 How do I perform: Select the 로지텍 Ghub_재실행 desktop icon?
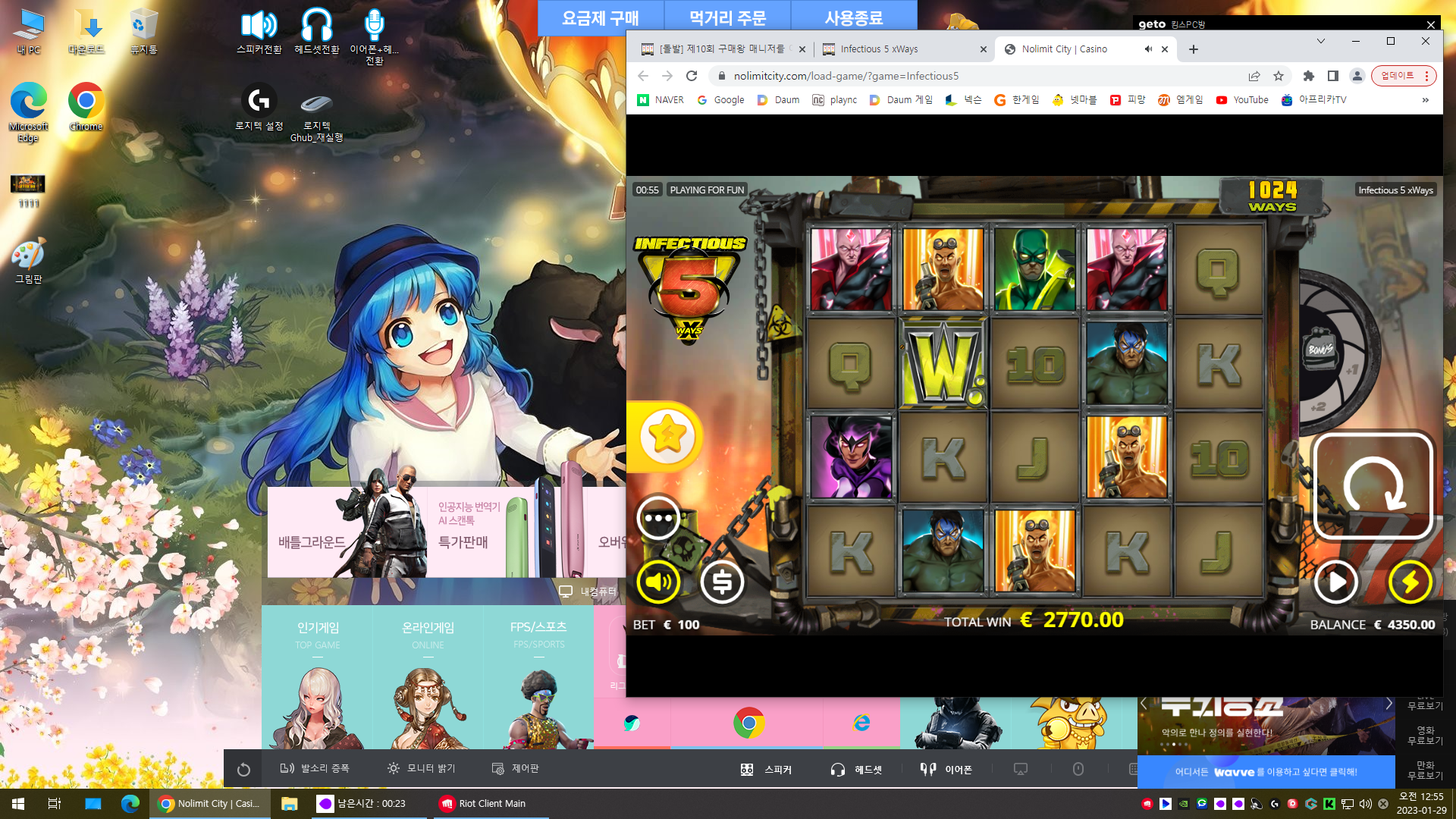click(316, 115)
